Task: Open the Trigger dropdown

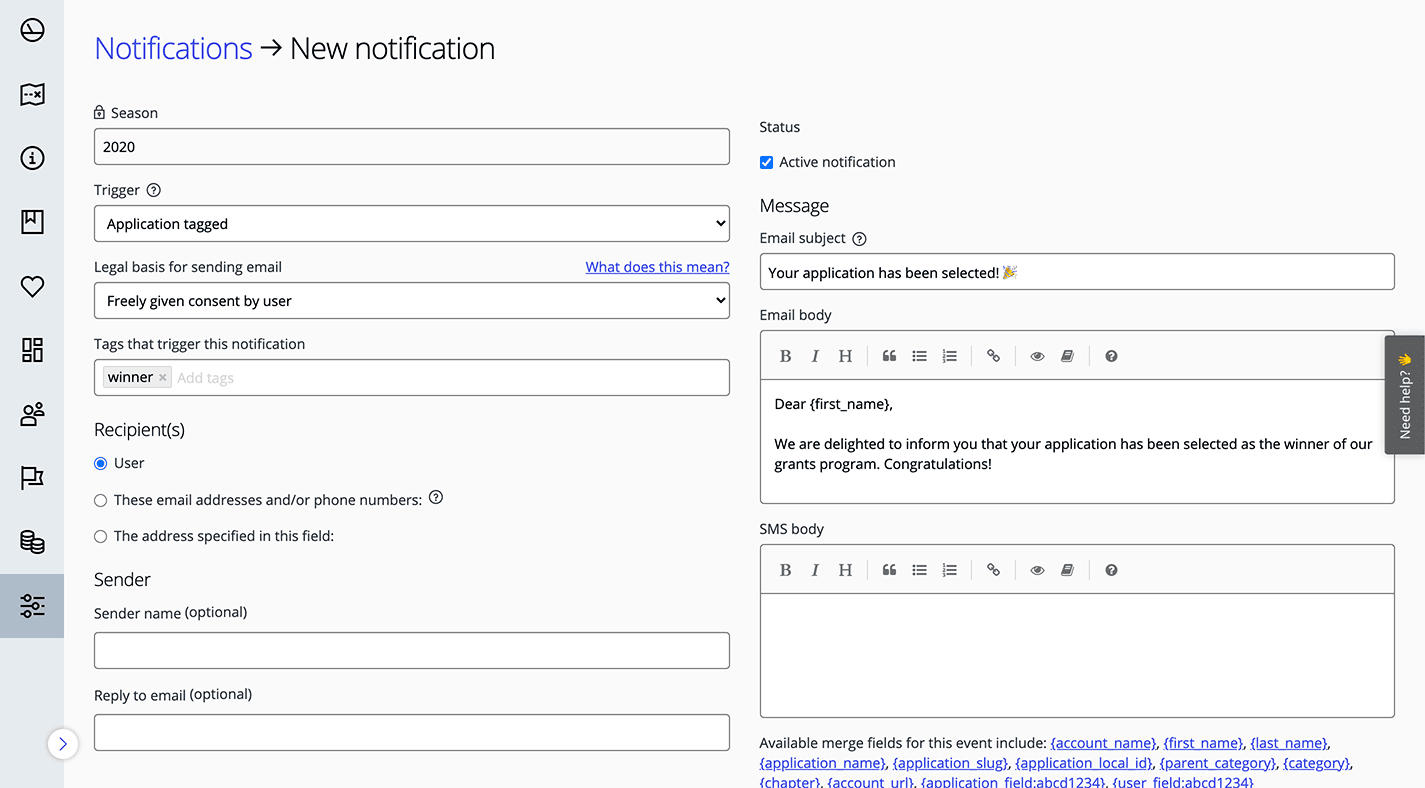Action: [x=411, y=224]
